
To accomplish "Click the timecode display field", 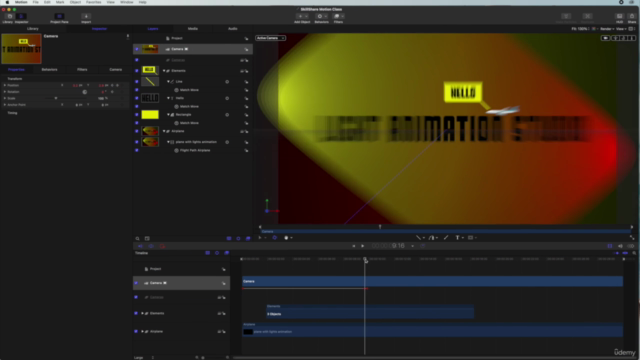I will point(388,246).
